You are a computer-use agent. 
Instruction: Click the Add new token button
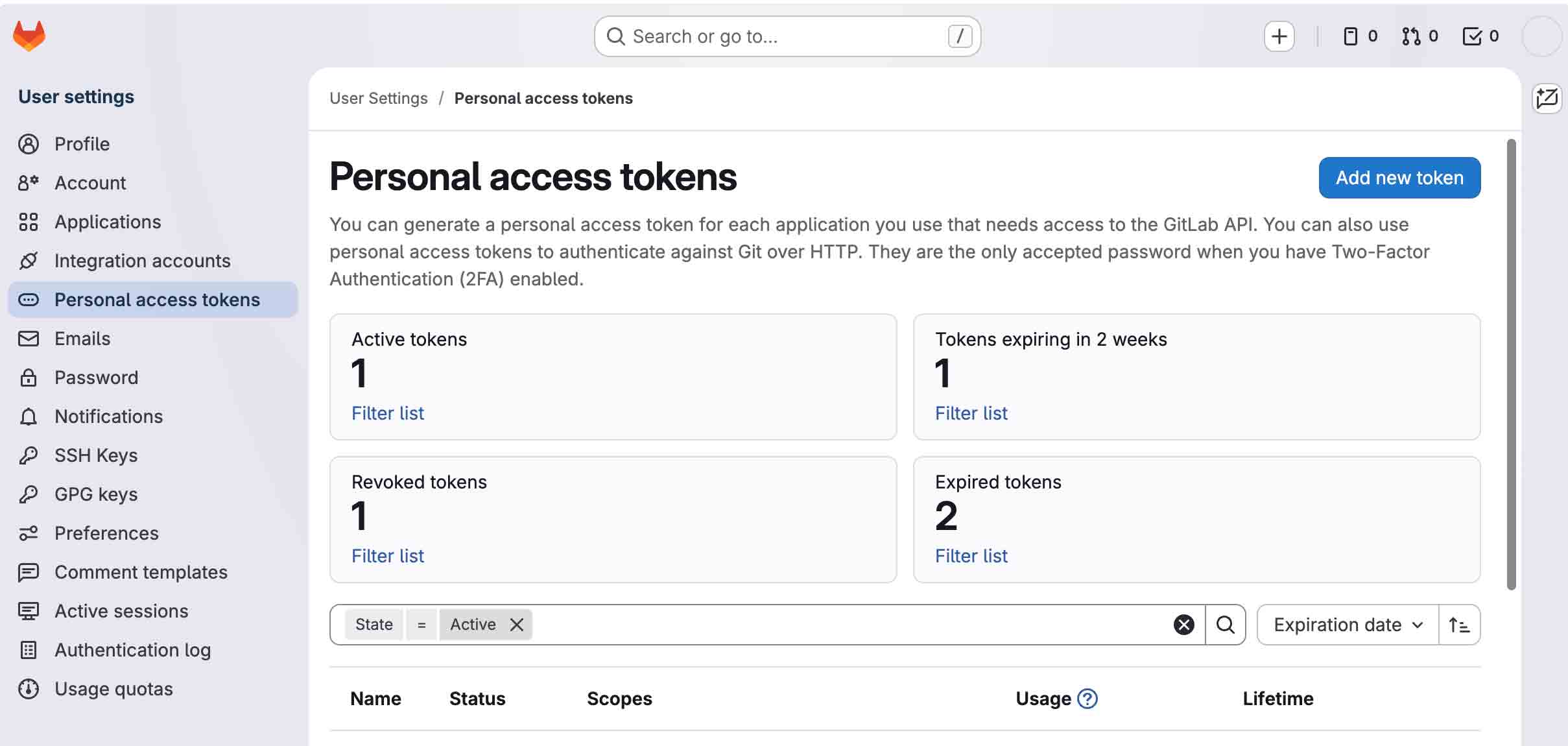(1399, 177)
